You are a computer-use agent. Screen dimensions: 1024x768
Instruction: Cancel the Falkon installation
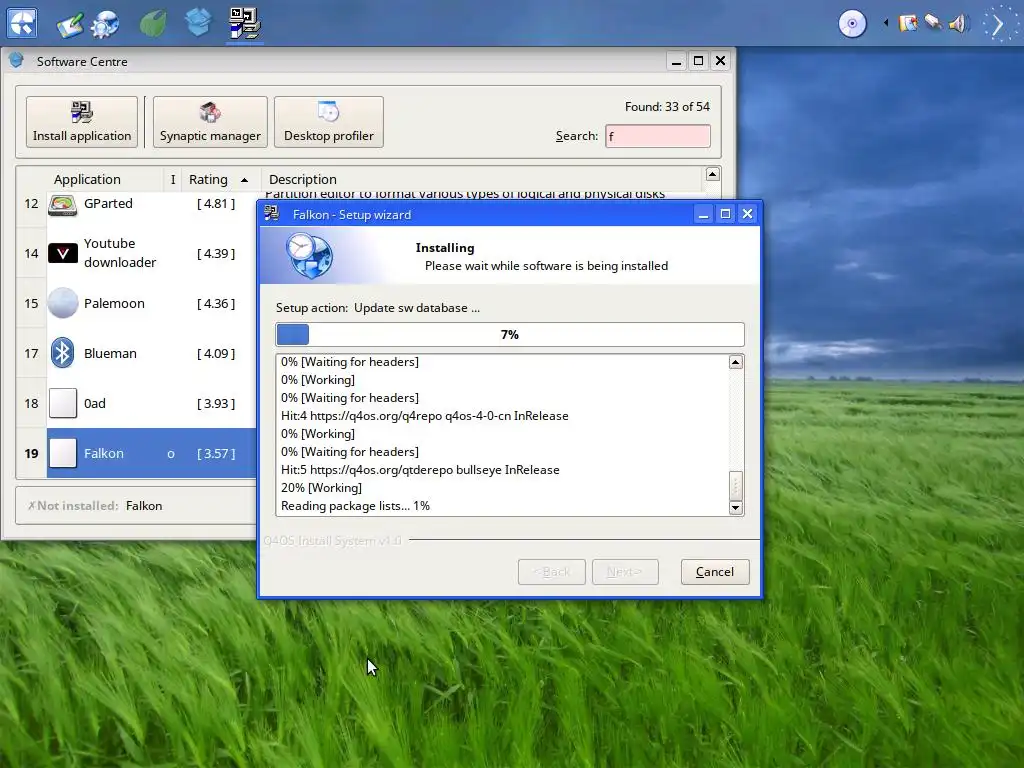(715, 572)
